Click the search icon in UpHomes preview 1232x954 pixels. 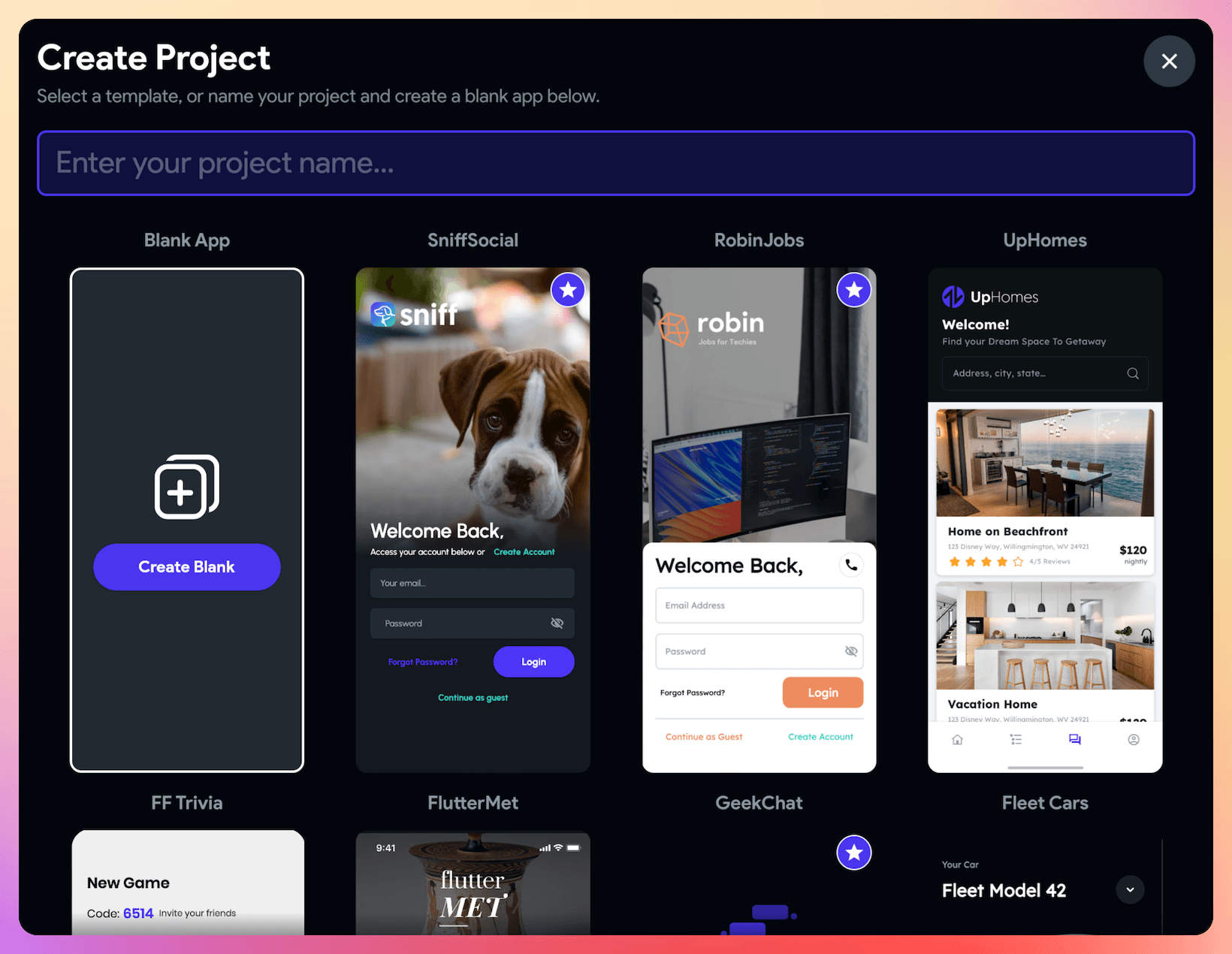(1133, 373)
